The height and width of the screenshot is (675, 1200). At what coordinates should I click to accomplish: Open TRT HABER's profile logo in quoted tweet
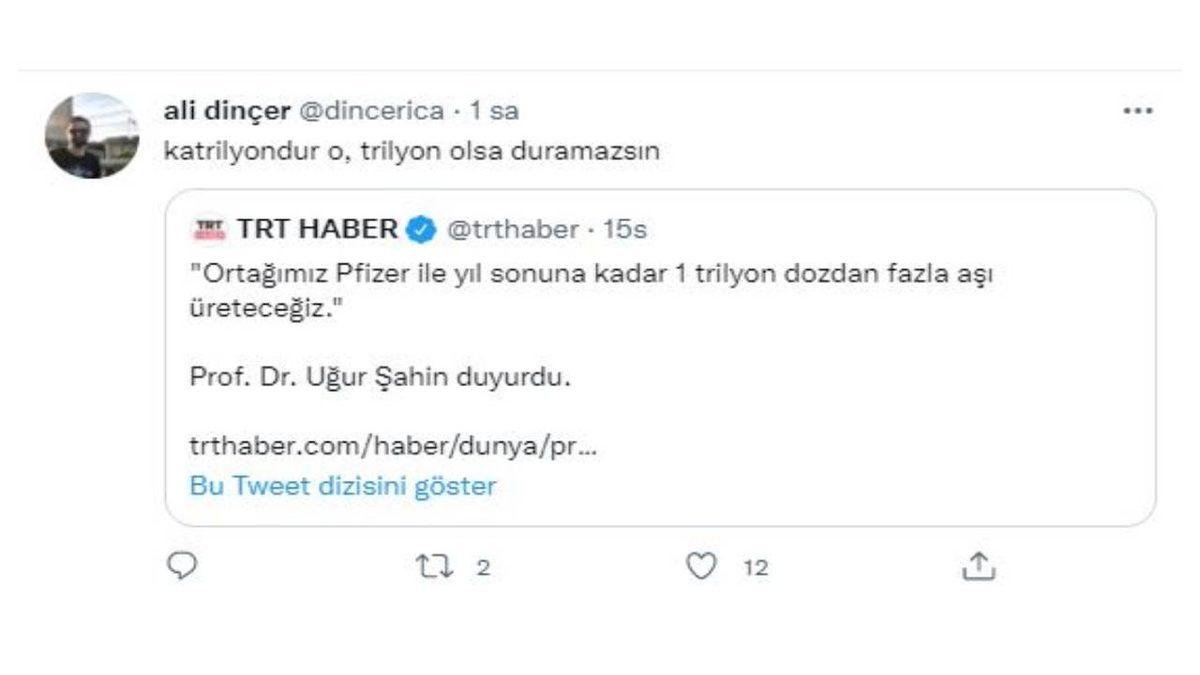coord(210,228)
